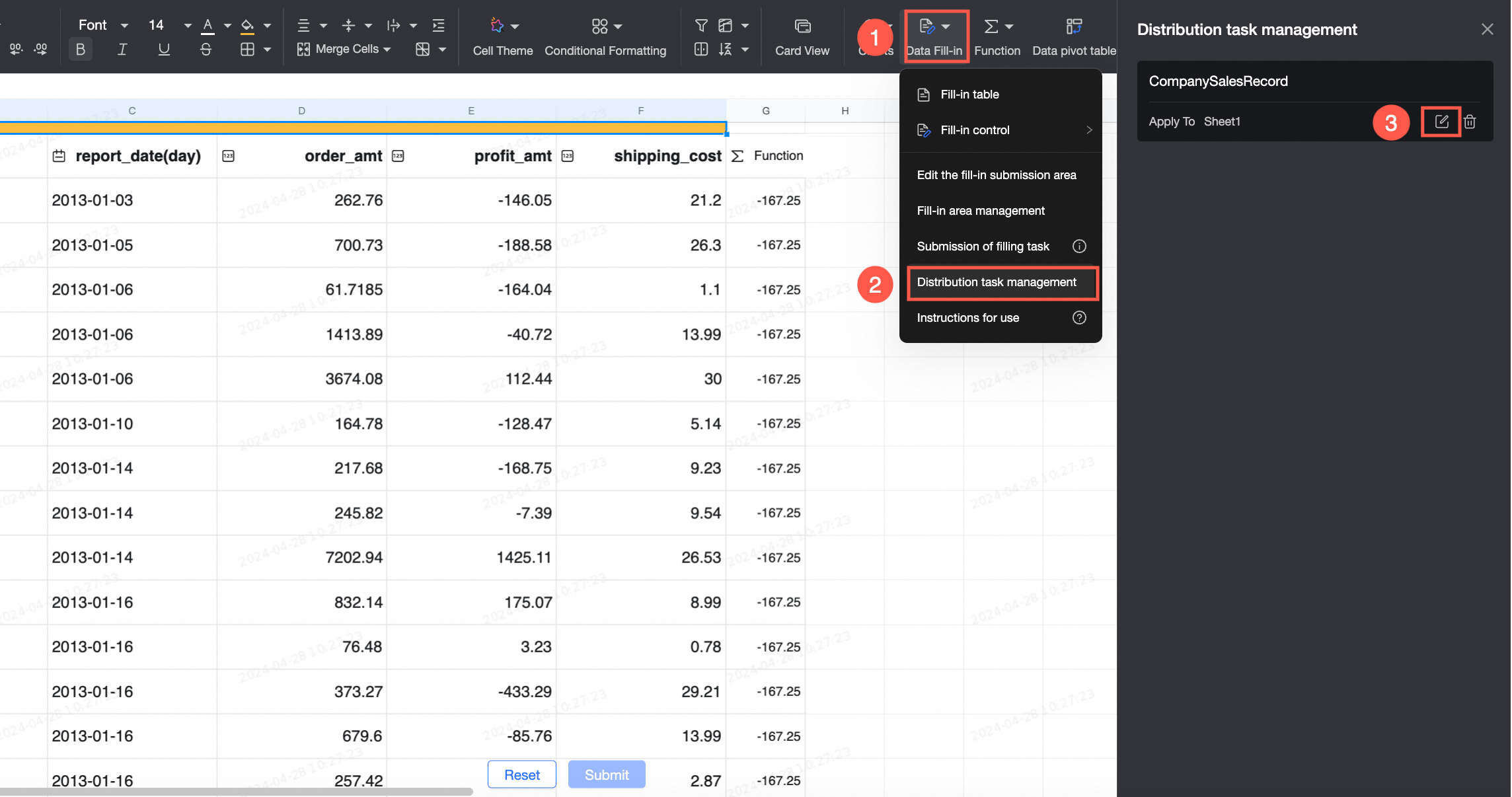This screenshot has height=797, width=1512.
Task: Click info icon beside Submission of filling task
Action: pos(1079,247)
